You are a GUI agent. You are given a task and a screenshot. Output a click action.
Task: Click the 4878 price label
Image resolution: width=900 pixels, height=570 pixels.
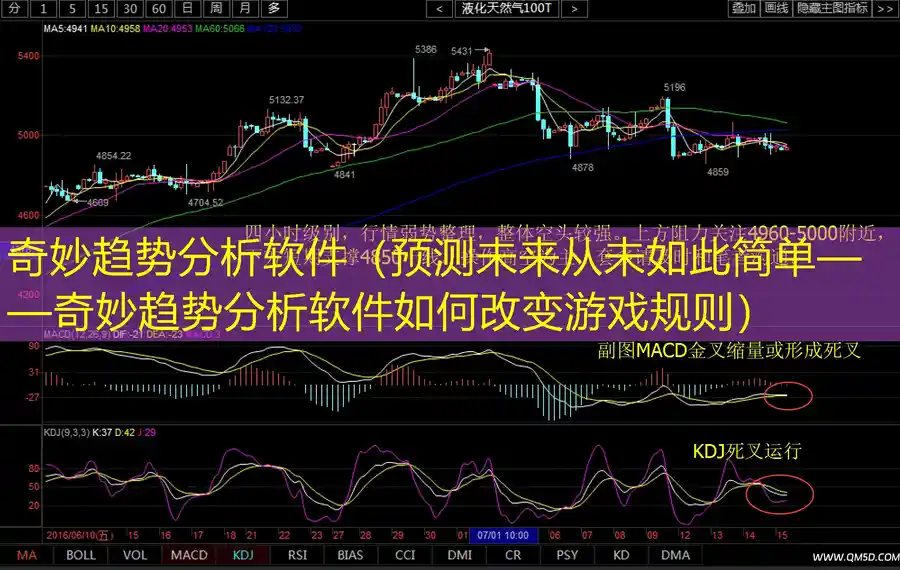point(583,168)
